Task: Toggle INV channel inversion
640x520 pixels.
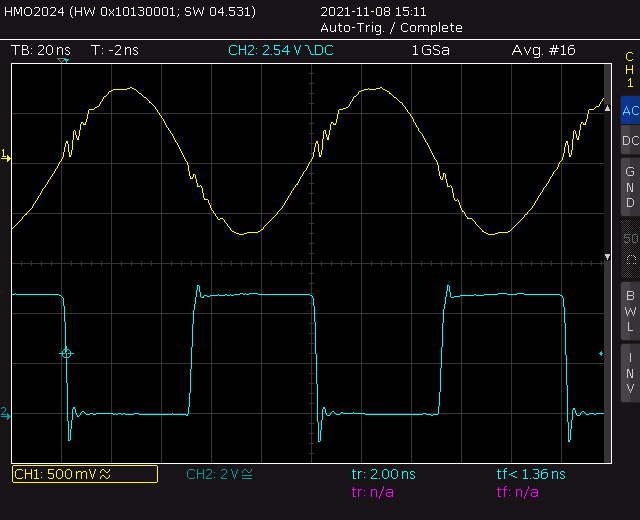Action: tap(630, 373)
